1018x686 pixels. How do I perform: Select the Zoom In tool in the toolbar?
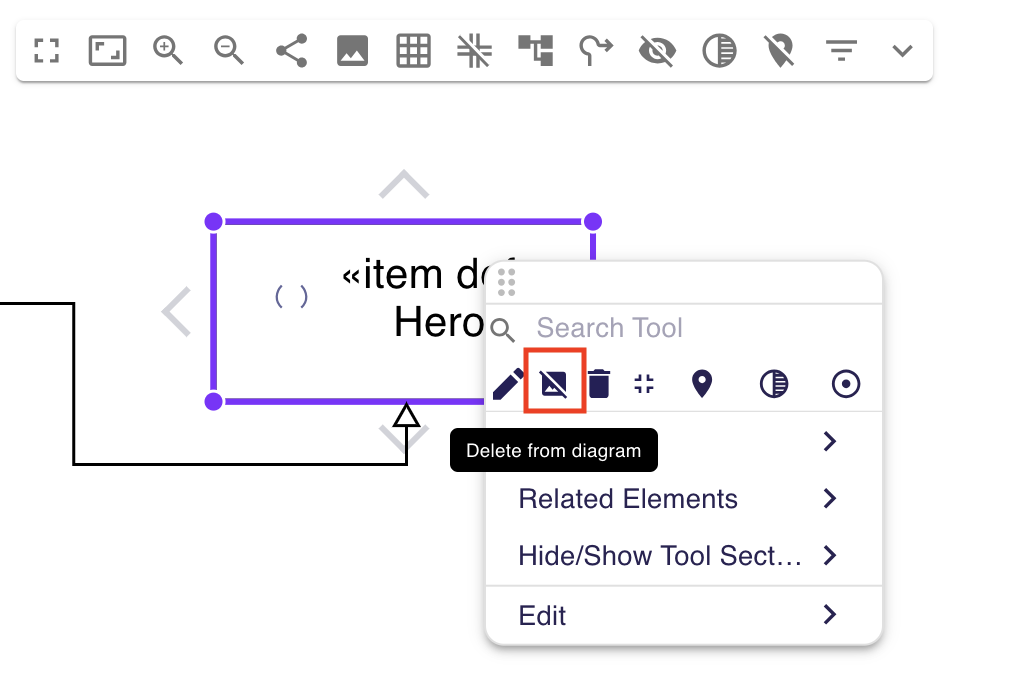(167, 50)
